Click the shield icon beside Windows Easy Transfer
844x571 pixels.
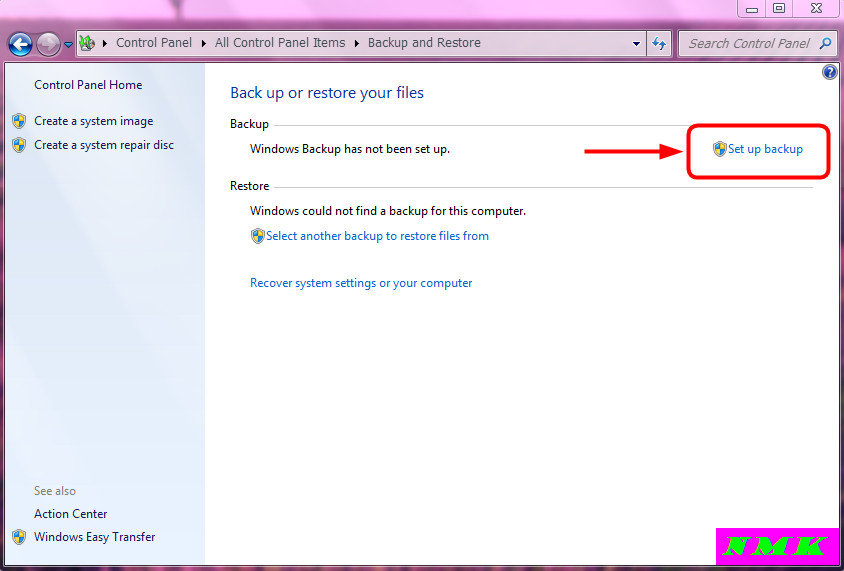19,537
